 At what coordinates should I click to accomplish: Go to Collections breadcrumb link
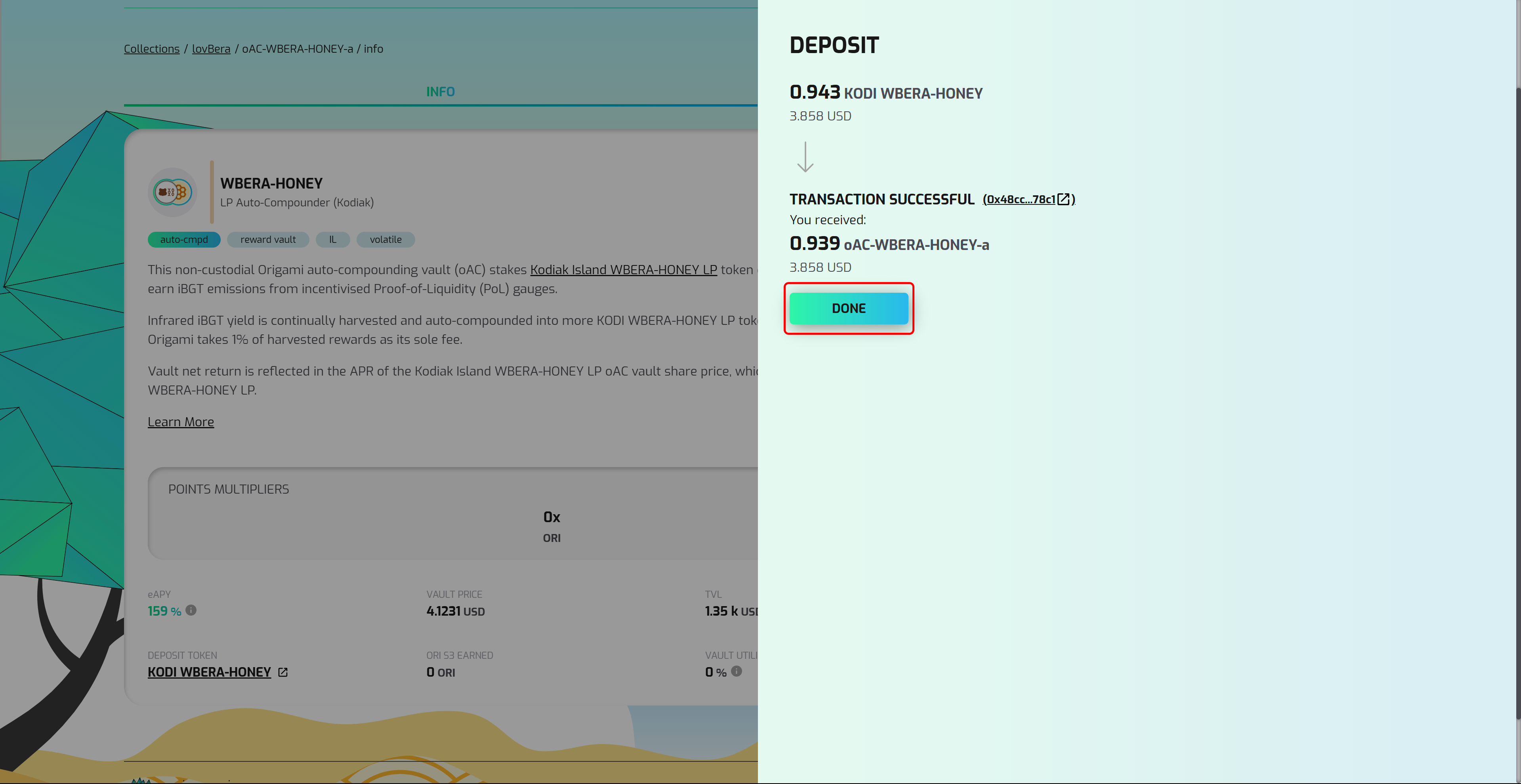(x=152, y=49)
